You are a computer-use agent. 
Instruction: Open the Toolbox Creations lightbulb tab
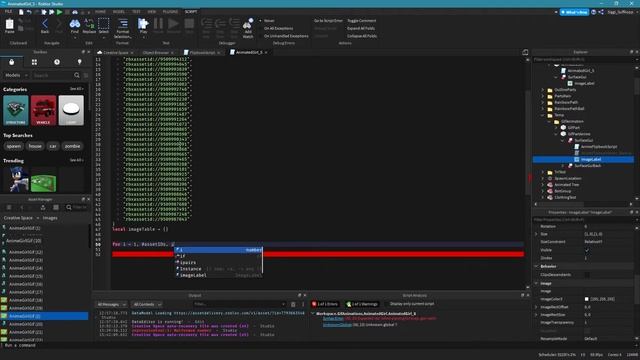point(80,62)
